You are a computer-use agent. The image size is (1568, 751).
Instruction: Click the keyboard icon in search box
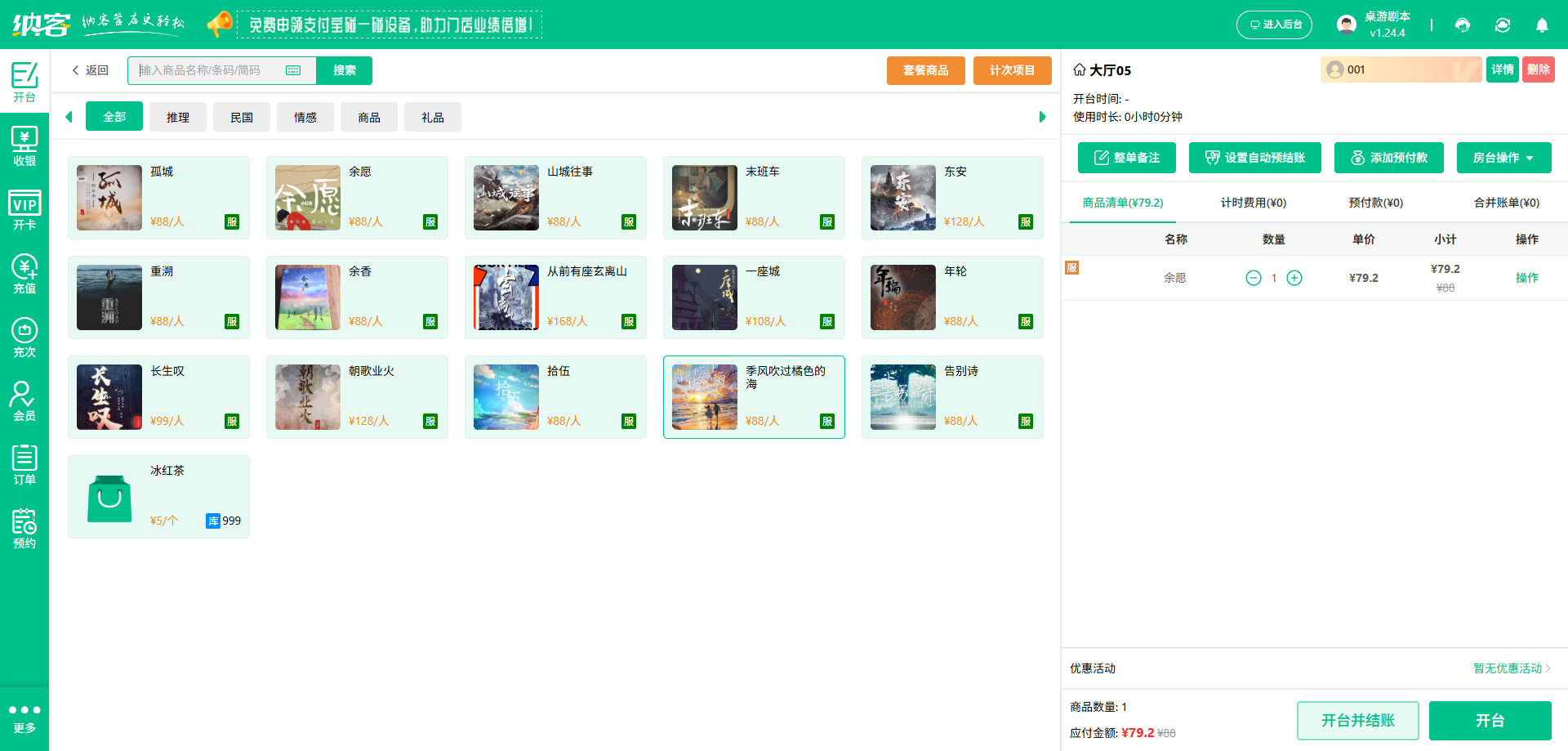click(293, 70)
